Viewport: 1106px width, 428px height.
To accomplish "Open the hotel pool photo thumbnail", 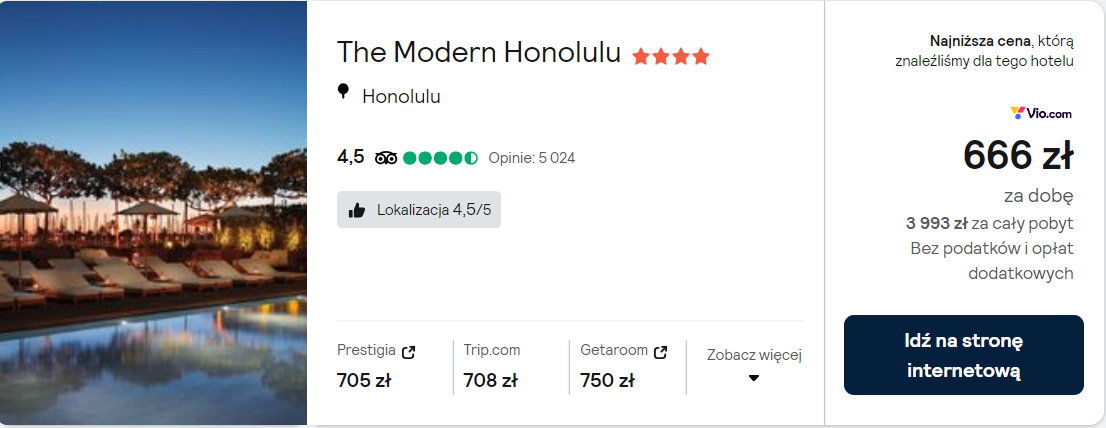I will (x=153, y=213).
